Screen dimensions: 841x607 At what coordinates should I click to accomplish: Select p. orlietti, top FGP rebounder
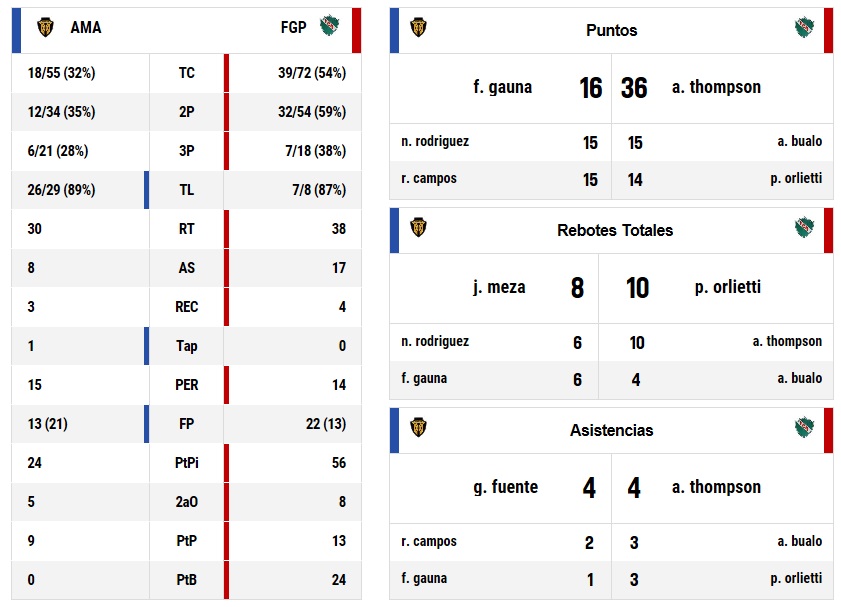pos(727,287)
